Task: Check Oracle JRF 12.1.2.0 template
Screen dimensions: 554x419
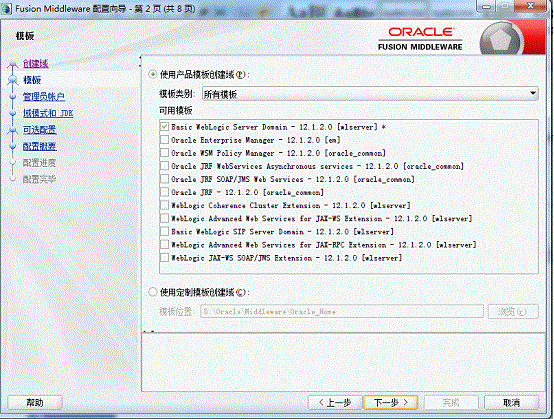Action: pyautogui.click(x=164, y=192)
